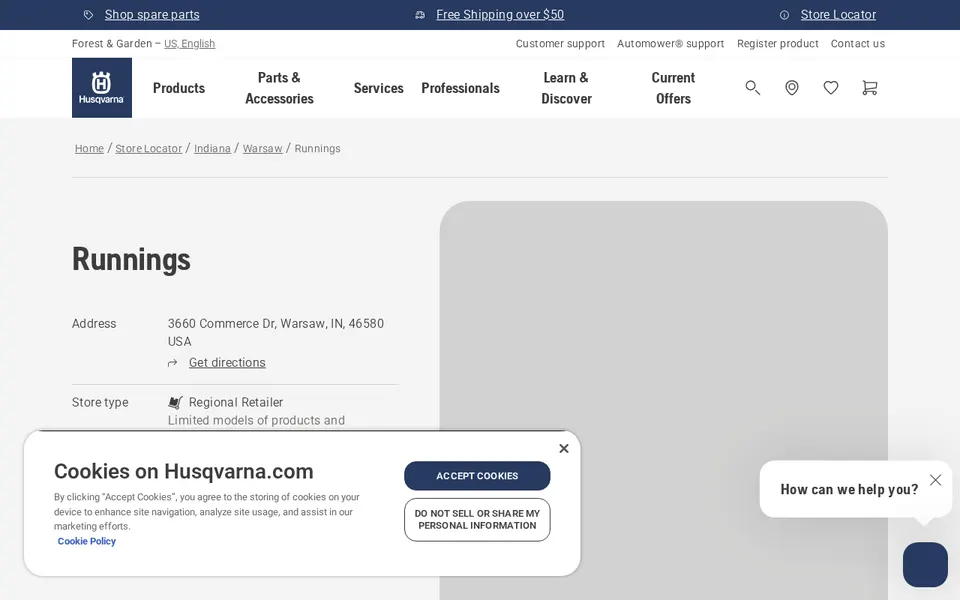Open the Services menu
This screenshot has width=960, height=600.
click(378, 88)
